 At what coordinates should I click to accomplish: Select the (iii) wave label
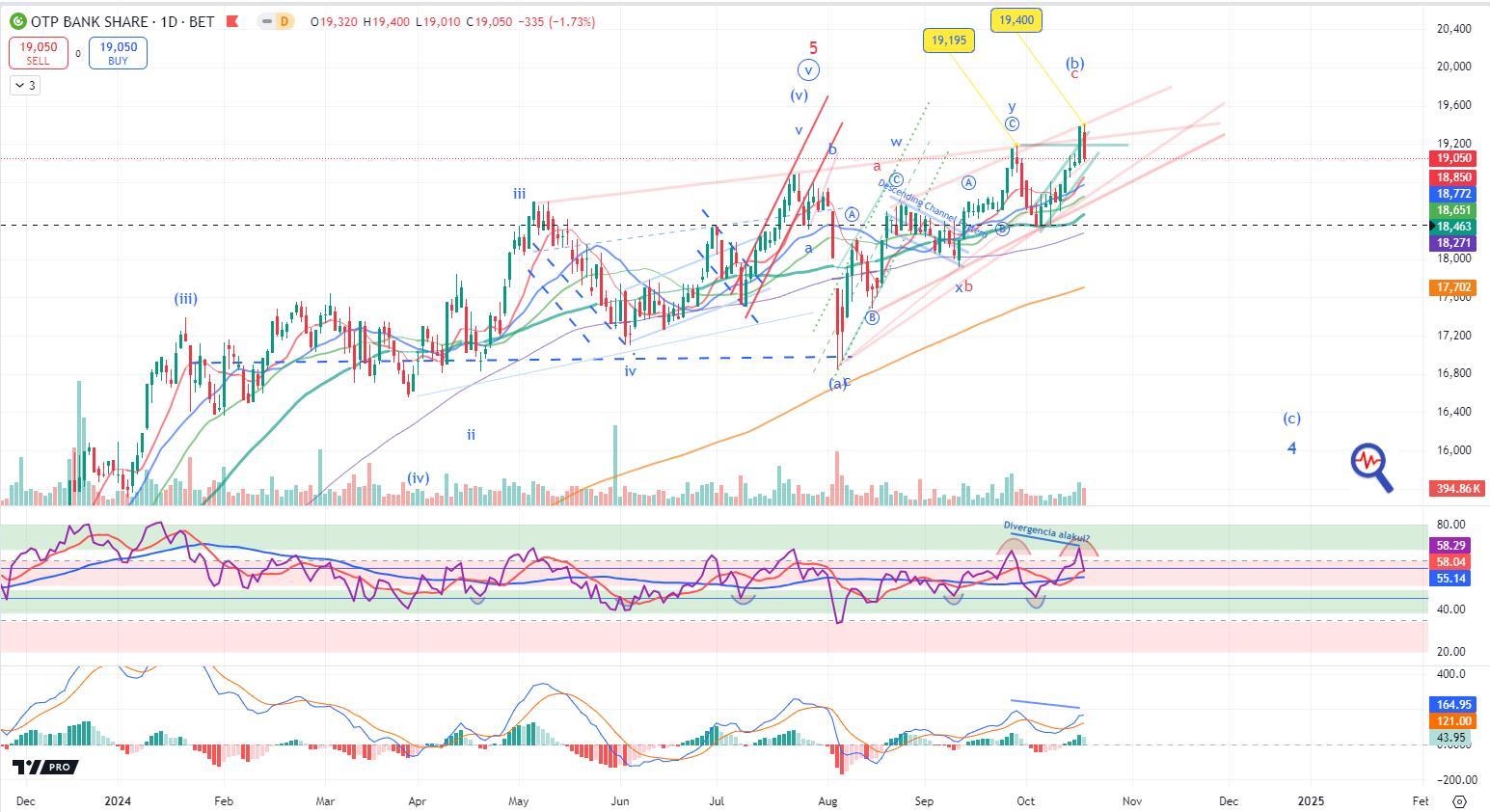pos(185,299)
